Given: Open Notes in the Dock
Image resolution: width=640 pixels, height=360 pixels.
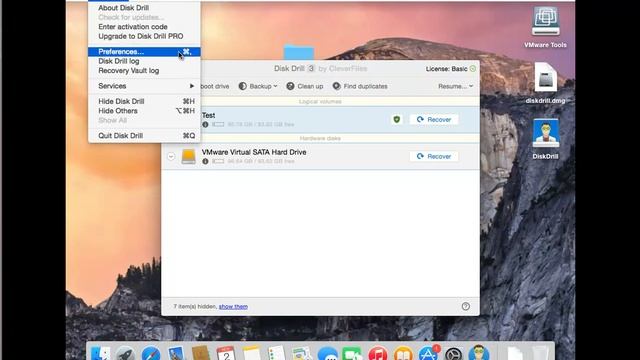Looking at the screenshot, I should [251, 353].
